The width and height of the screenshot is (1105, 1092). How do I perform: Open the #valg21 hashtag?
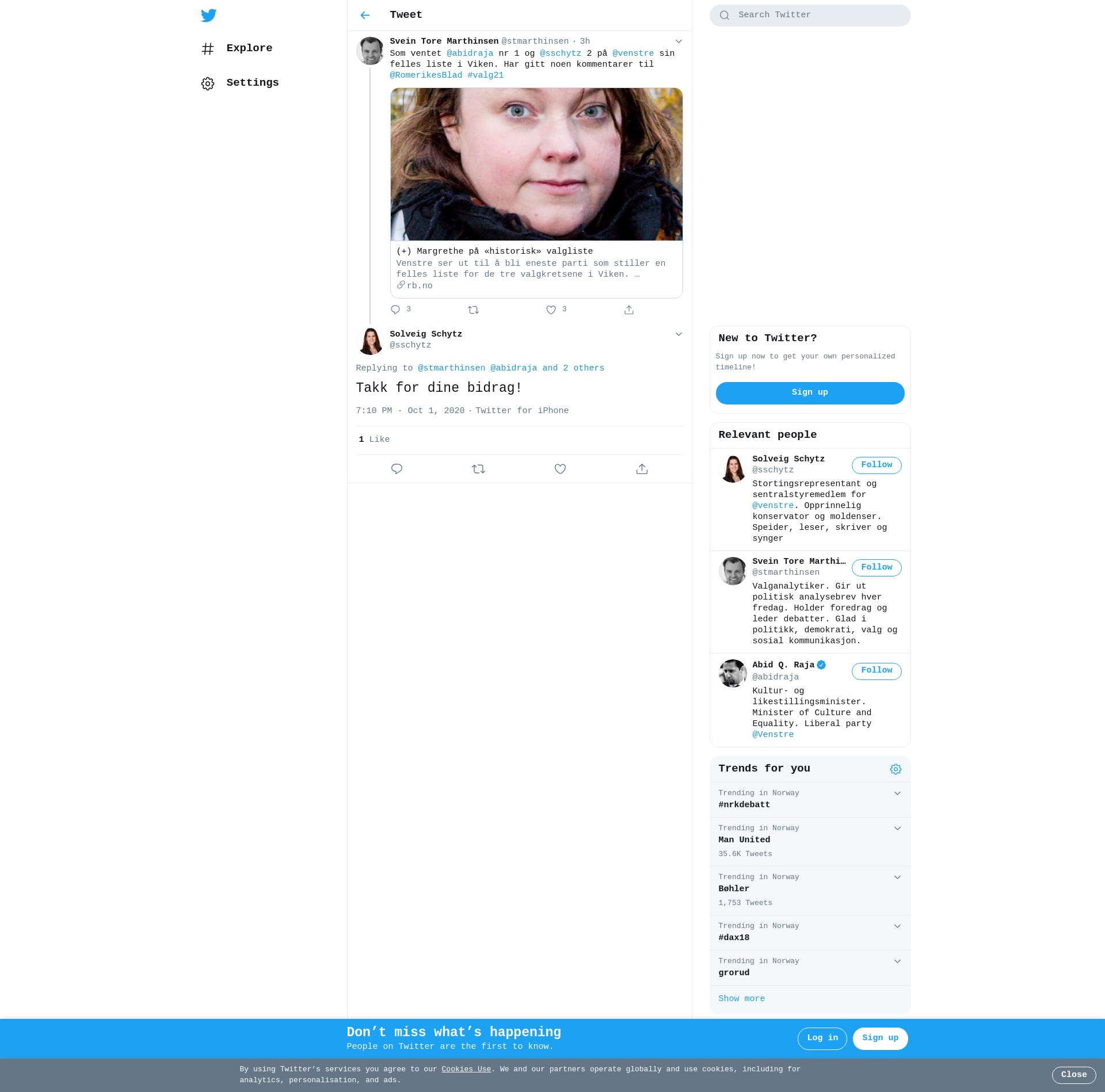[485, 75]
